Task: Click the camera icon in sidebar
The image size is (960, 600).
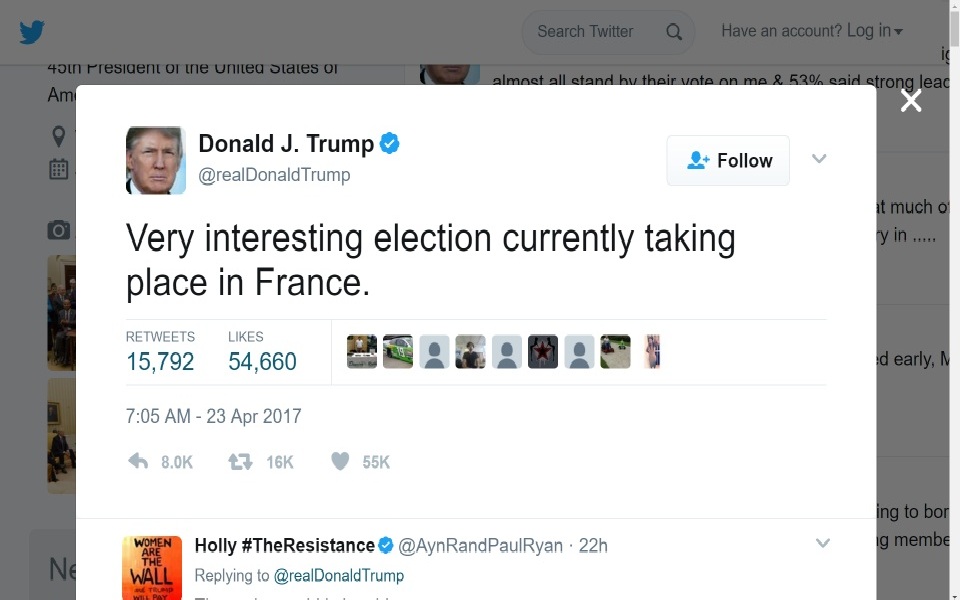Action: tap(59, 230)
